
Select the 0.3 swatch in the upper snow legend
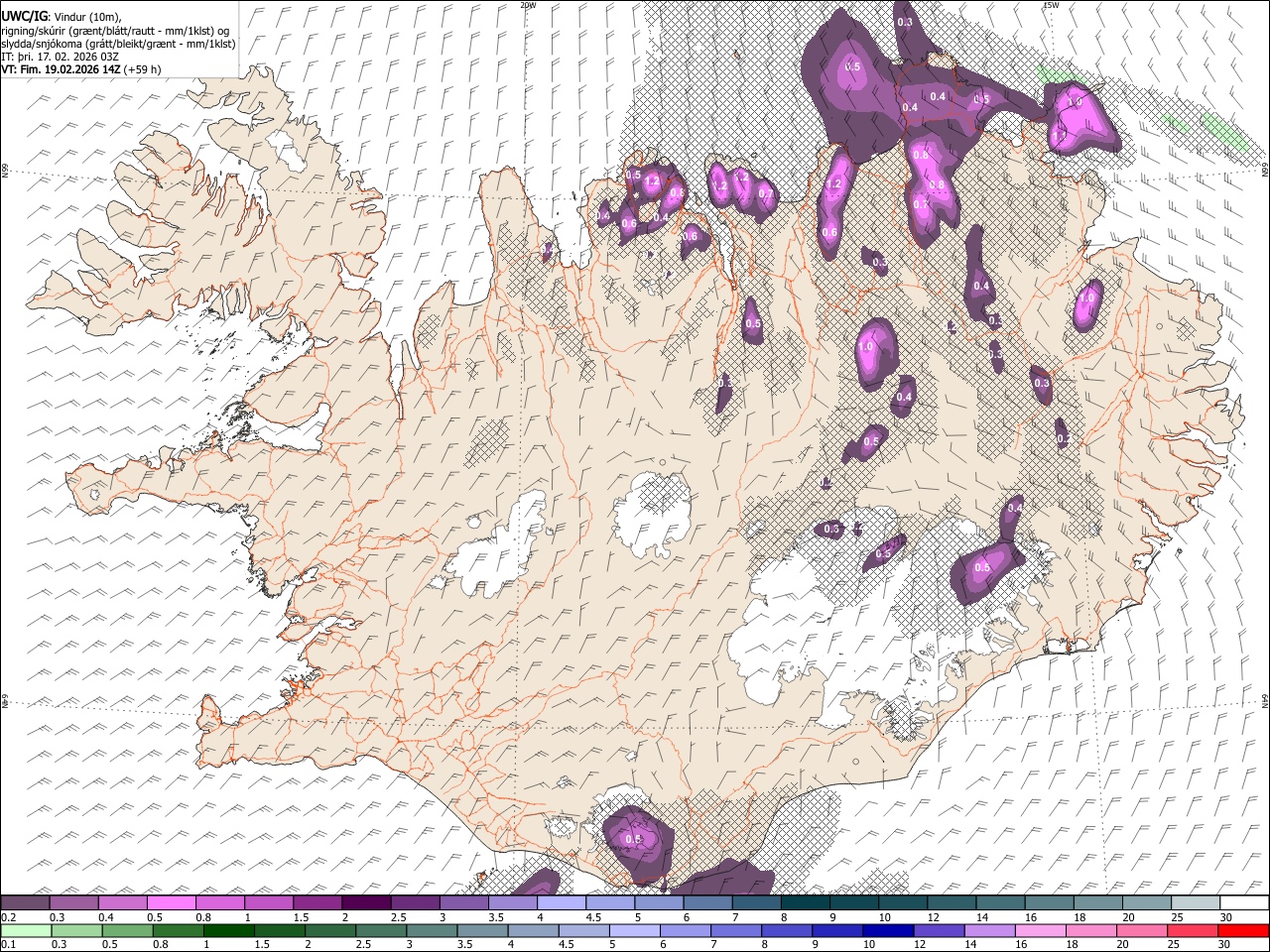(x=74, y=902)
